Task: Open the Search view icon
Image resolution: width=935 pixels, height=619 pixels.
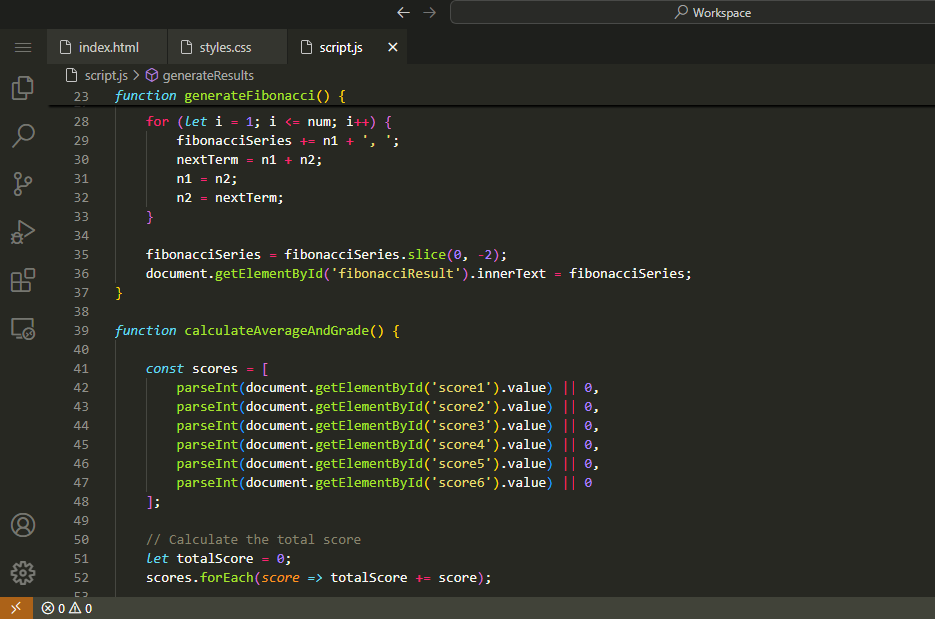Action: click(x=23, y=136)
